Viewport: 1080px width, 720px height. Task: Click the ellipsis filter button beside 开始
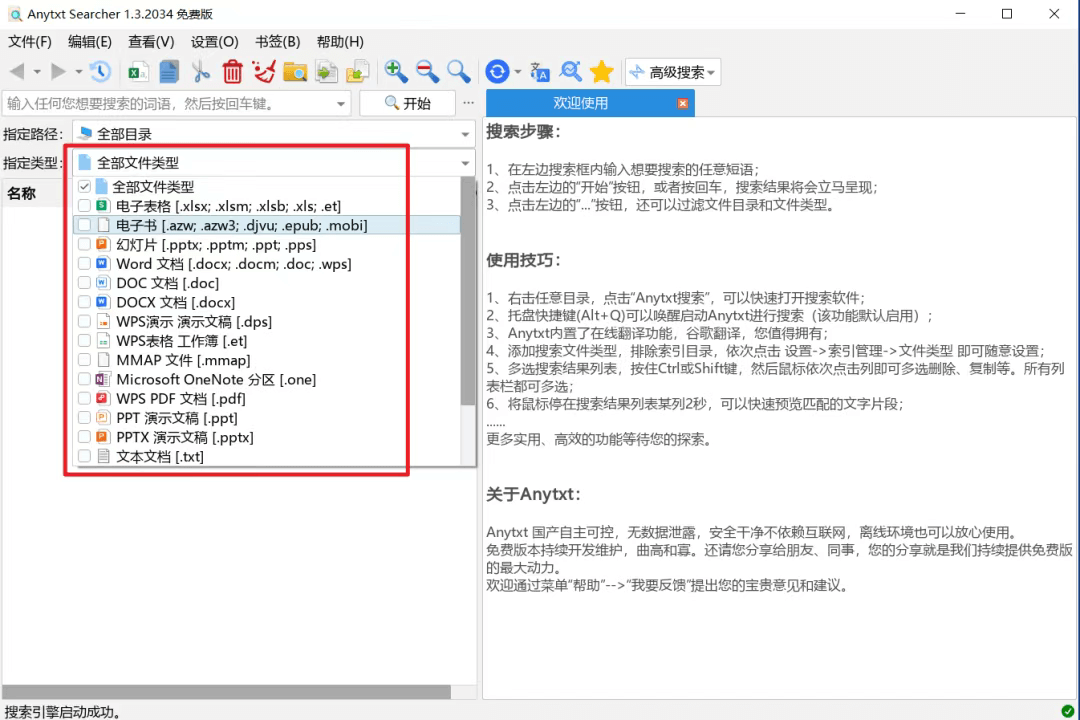(x=468, y=103)
